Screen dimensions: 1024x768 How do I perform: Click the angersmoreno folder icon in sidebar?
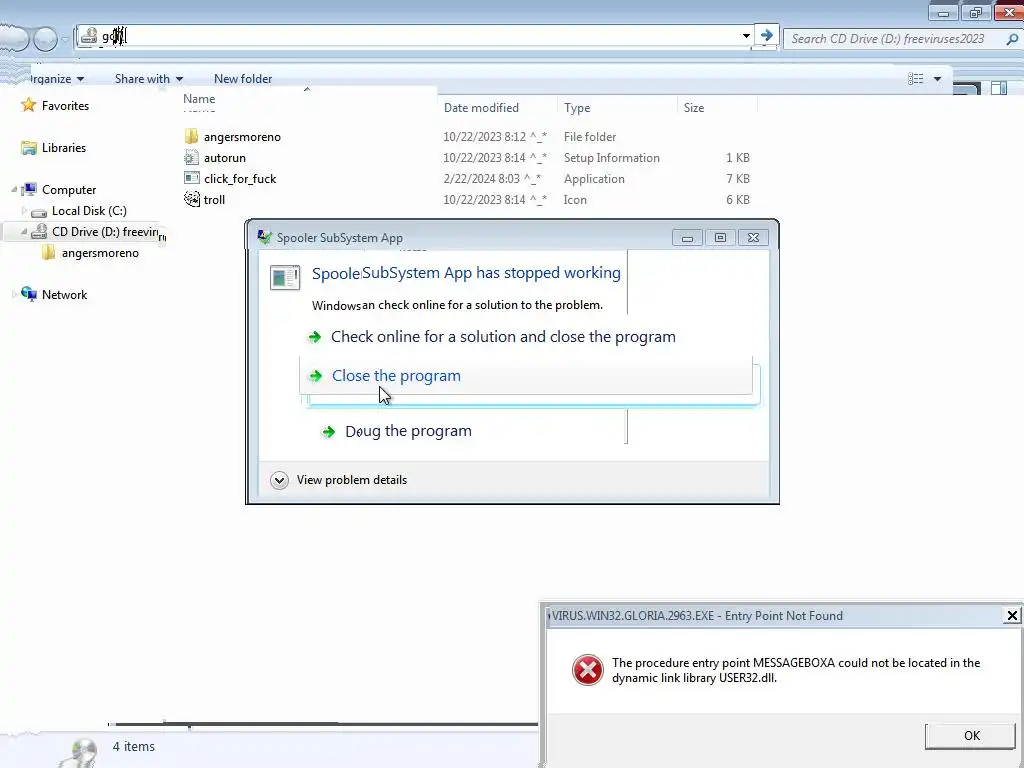point(48,253)
